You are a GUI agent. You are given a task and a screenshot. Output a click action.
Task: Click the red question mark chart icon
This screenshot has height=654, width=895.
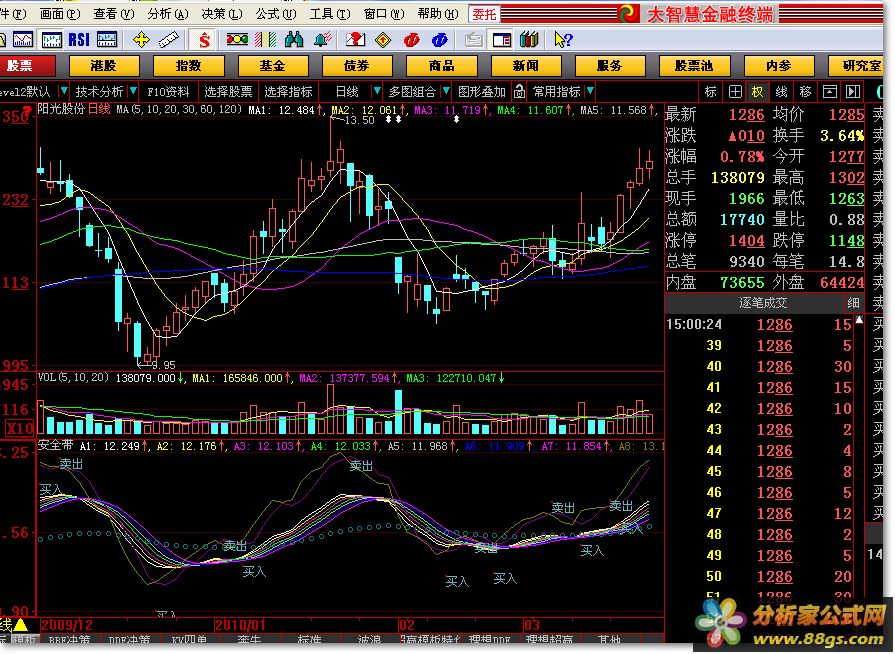click(x=355, y=39)
